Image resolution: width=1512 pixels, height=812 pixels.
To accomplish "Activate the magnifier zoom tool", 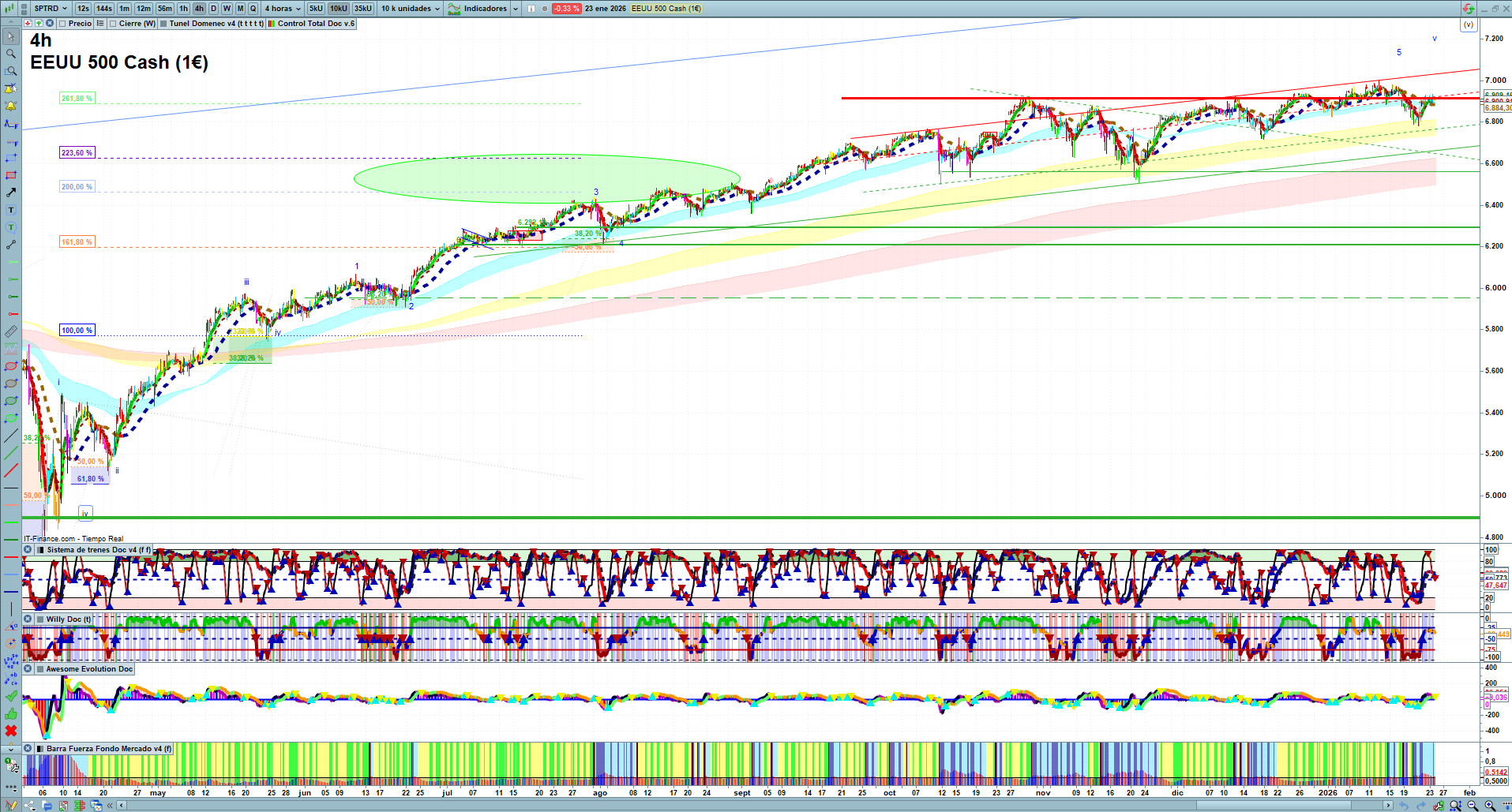I will click(x=11, y=54).
